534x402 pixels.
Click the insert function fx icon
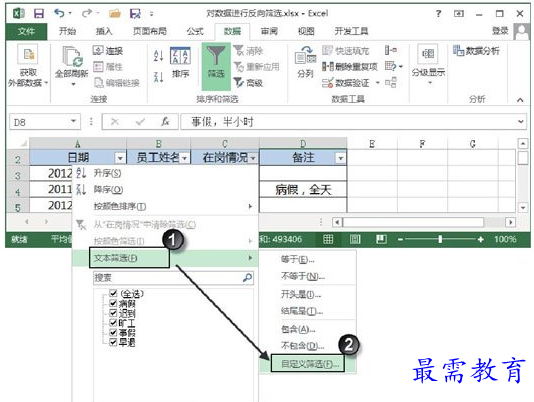(x=165, y=122)
